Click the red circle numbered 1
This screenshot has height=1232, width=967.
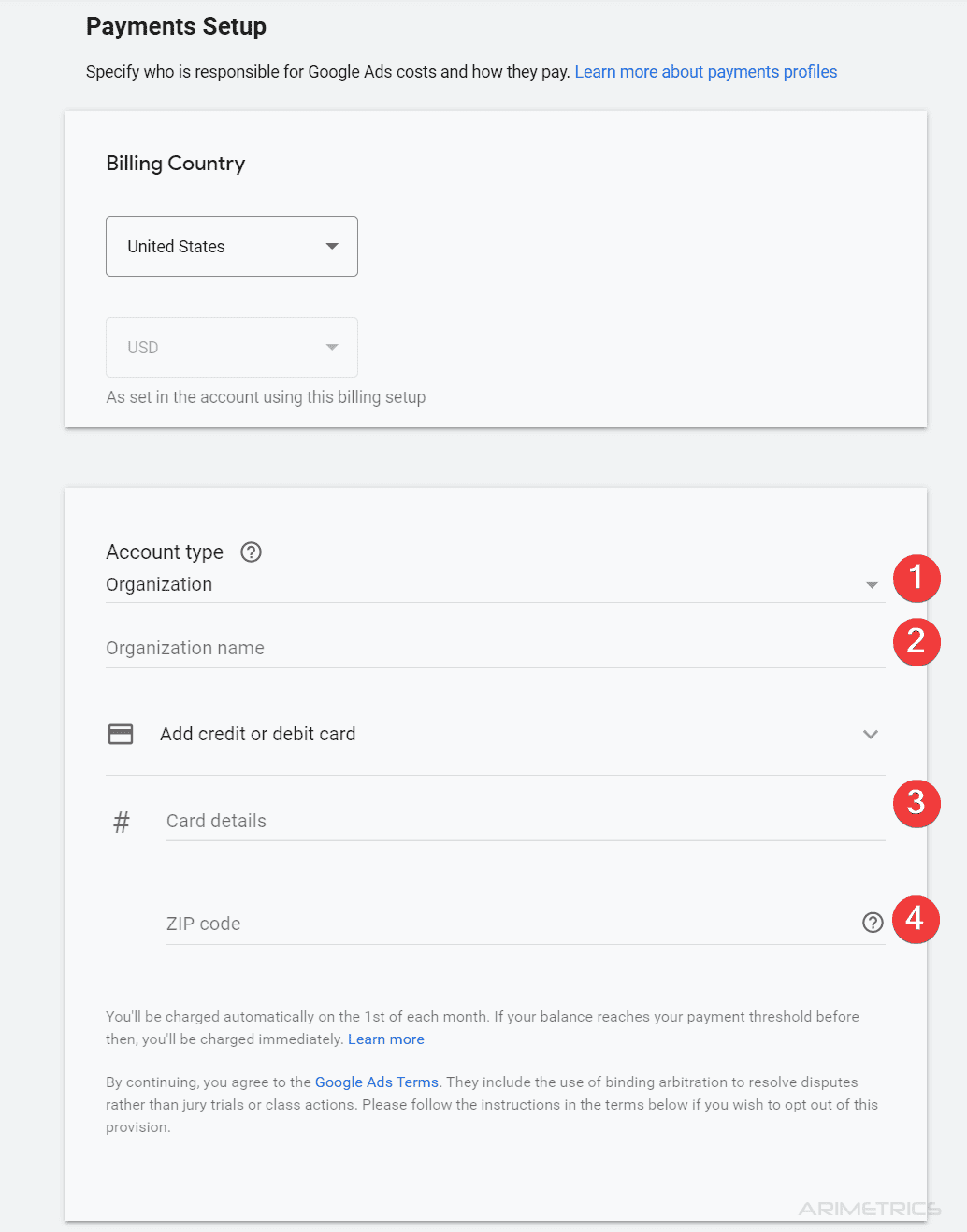coord(916,579)
